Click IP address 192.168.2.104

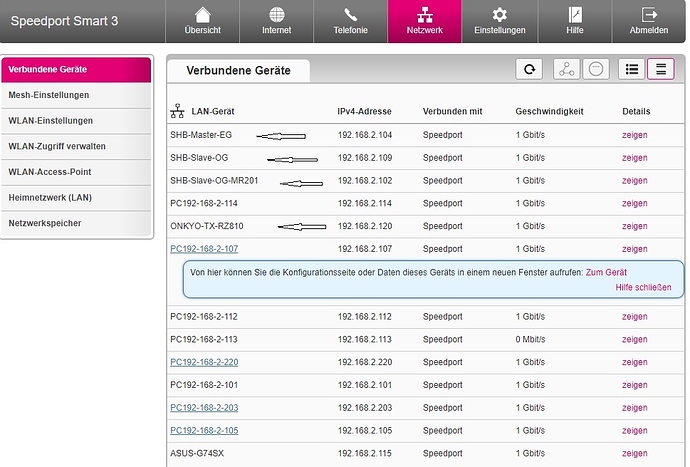pyautogui.click(x=365, y=135)
